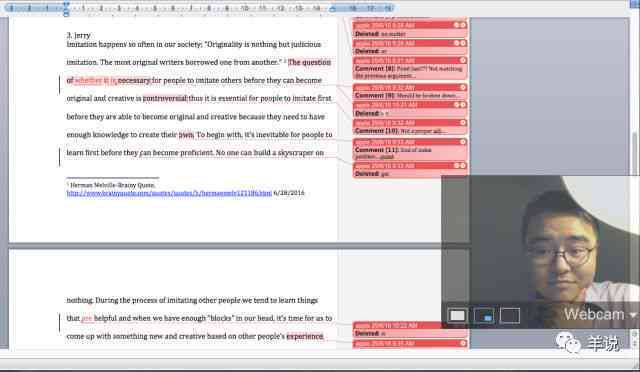Reject the 'Deleted: no matter' tracked change
The height and width of the screenshot is (372, 640).
(463, 25)
